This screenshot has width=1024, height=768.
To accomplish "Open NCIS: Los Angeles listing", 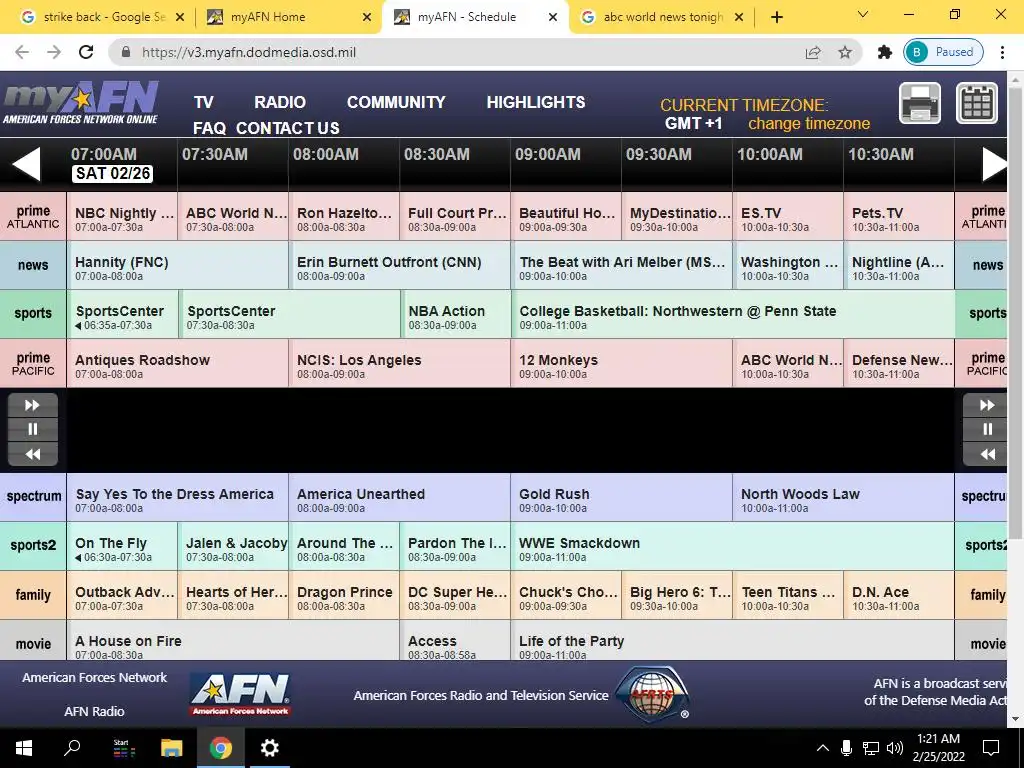I will click(400, 363).
